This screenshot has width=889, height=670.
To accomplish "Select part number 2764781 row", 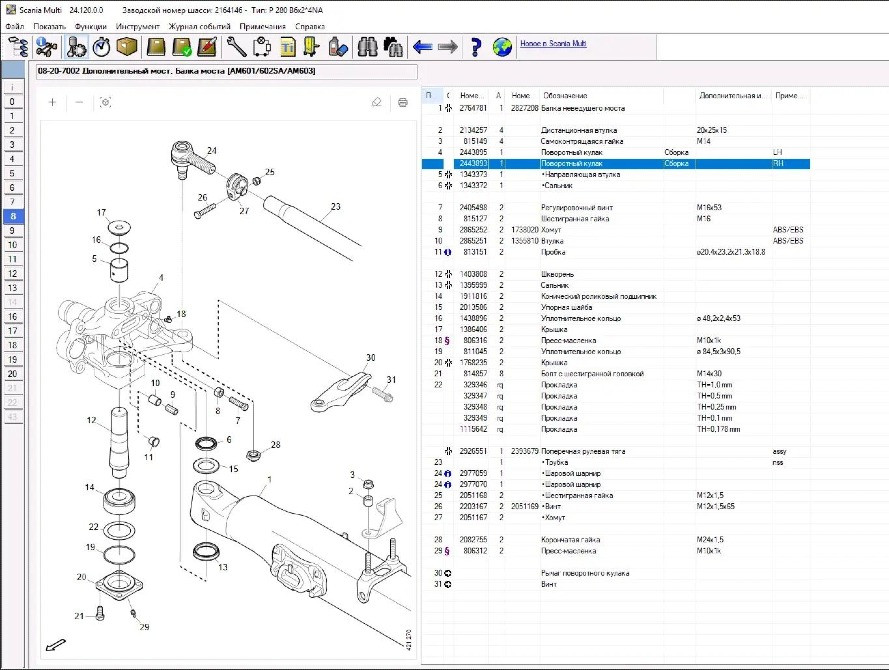I will coord(616,108).
